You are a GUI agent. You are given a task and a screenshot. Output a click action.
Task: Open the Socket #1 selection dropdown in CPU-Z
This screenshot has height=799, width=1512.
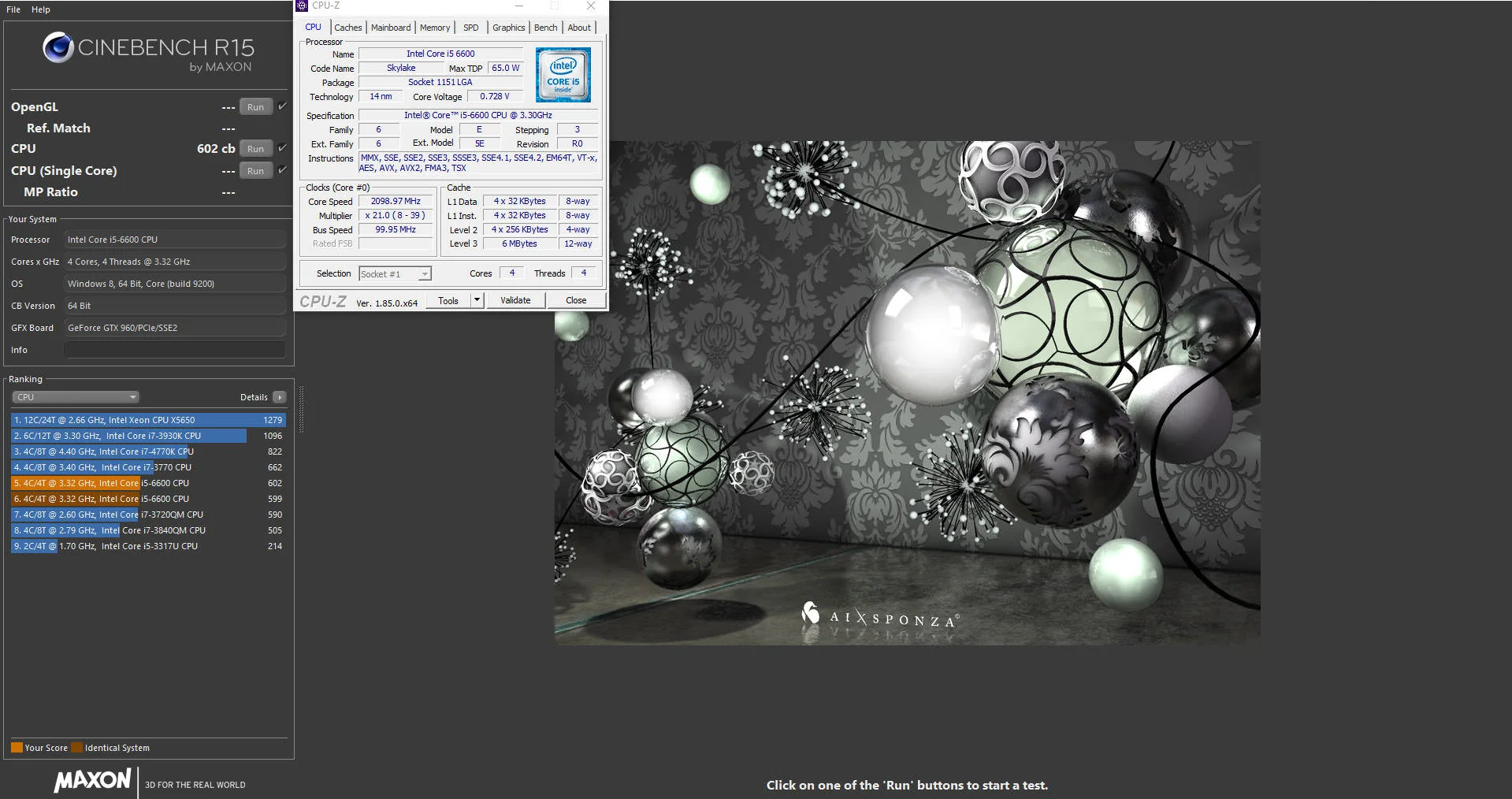395,274
